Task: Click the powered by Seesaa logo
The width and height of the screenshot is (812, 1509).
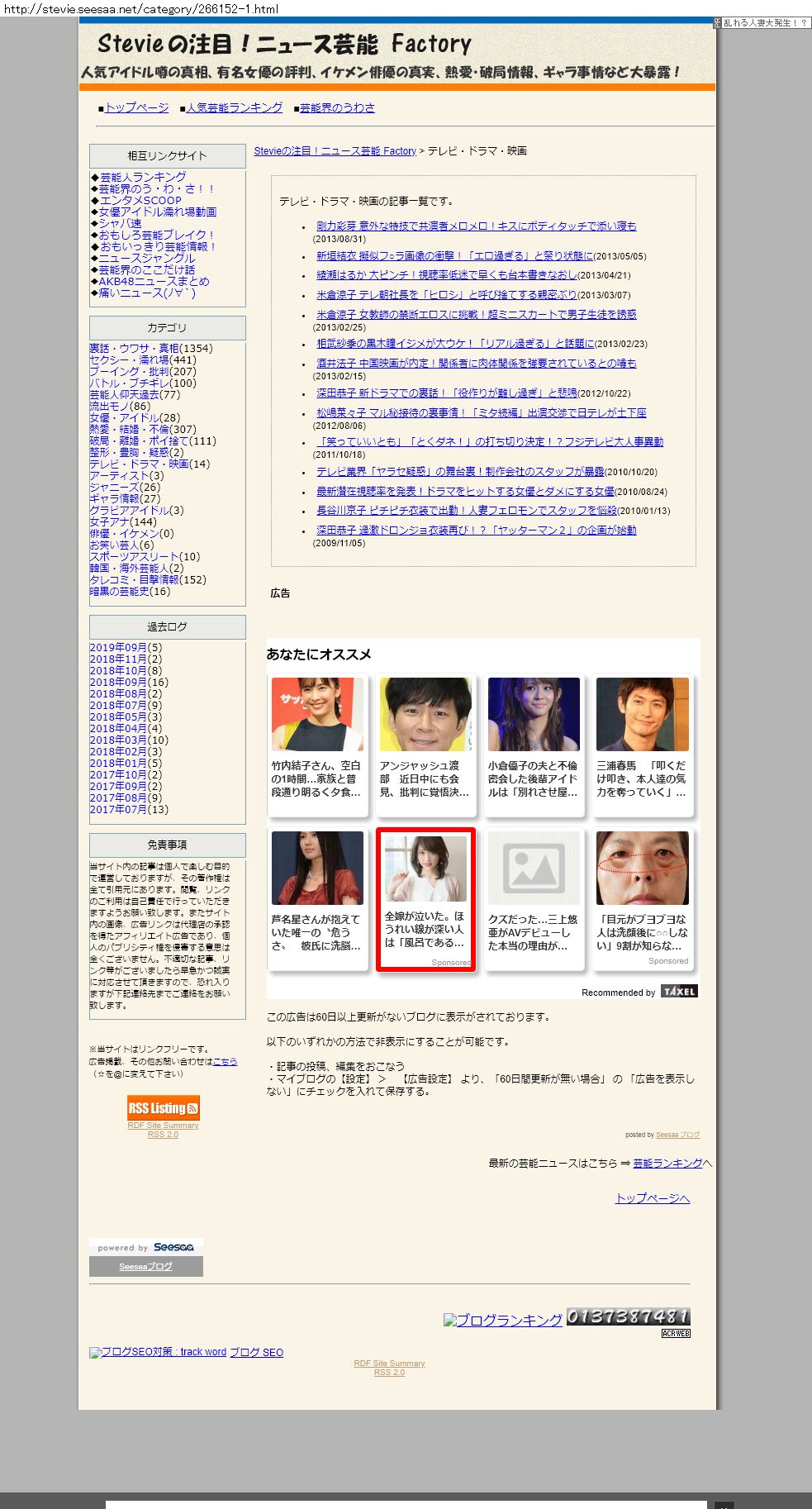Action: point(146,1247)
